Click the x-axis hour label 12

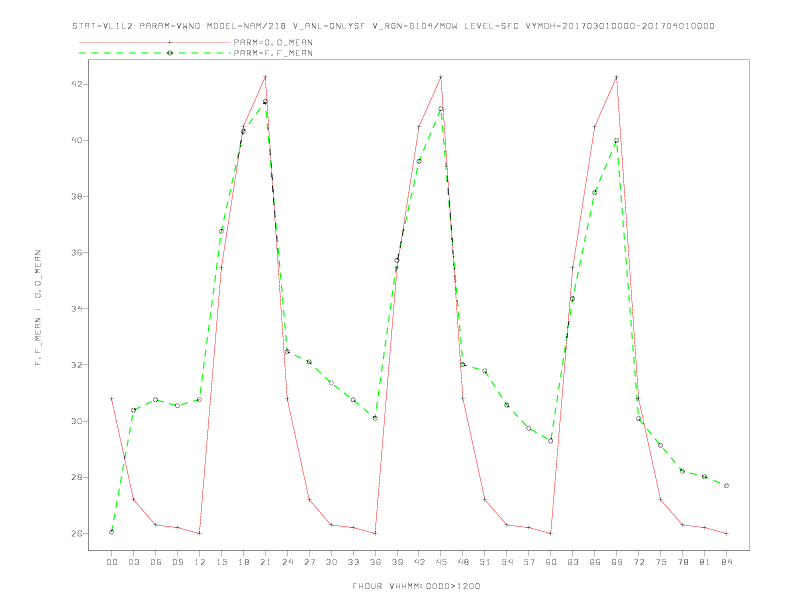pyautogui.click(x=200, y=562)
